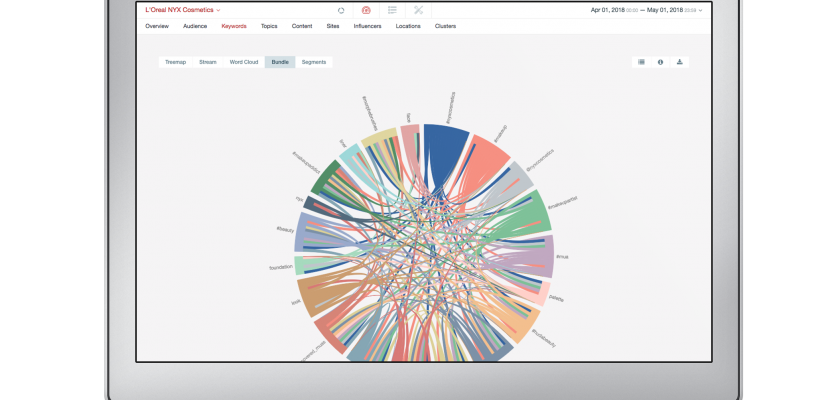The image size is (840, 400).
Task: Select the red dashboard icon in header
Action: (366, 10)
